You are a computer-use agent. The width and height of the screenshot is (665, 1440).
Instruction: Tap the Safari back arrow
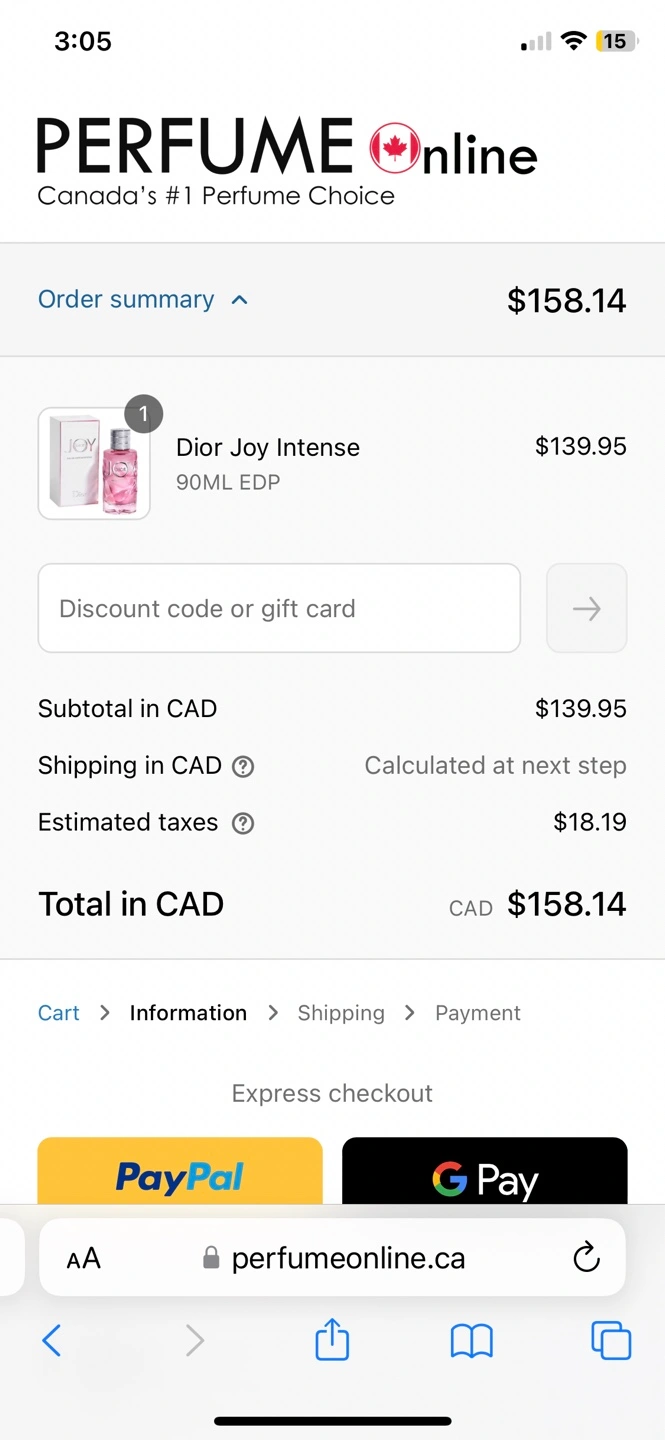coord(52,1340)
